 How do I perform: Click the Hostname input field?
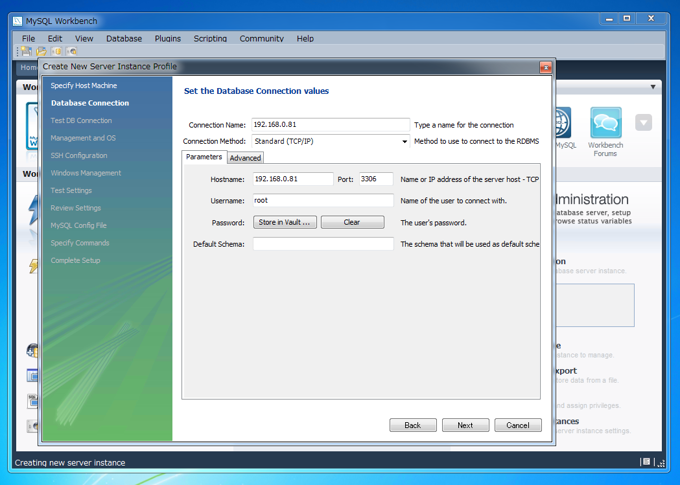click(293, 179)
